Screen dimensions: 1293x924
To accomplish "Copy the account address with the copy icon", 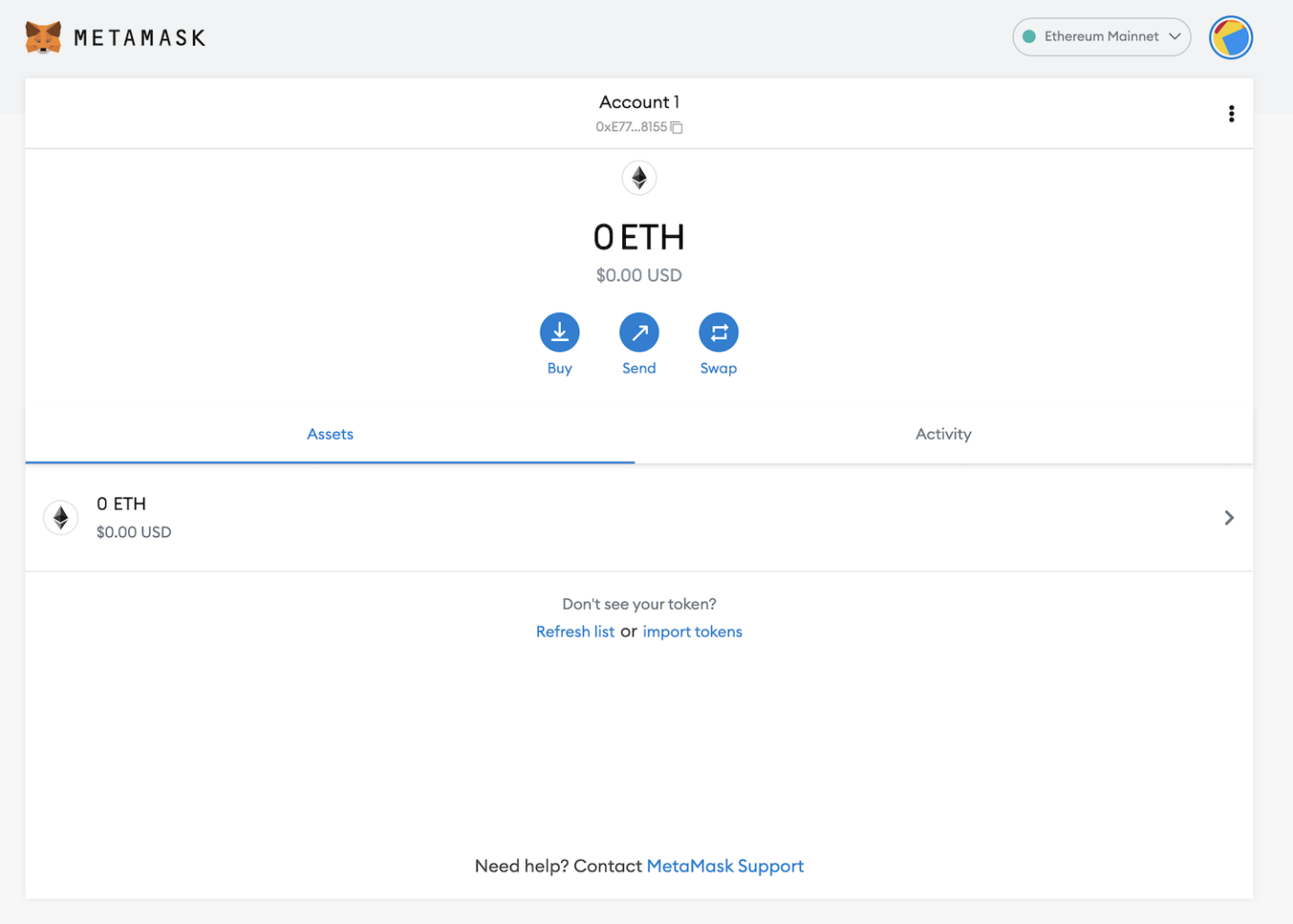I will (676, 127).
